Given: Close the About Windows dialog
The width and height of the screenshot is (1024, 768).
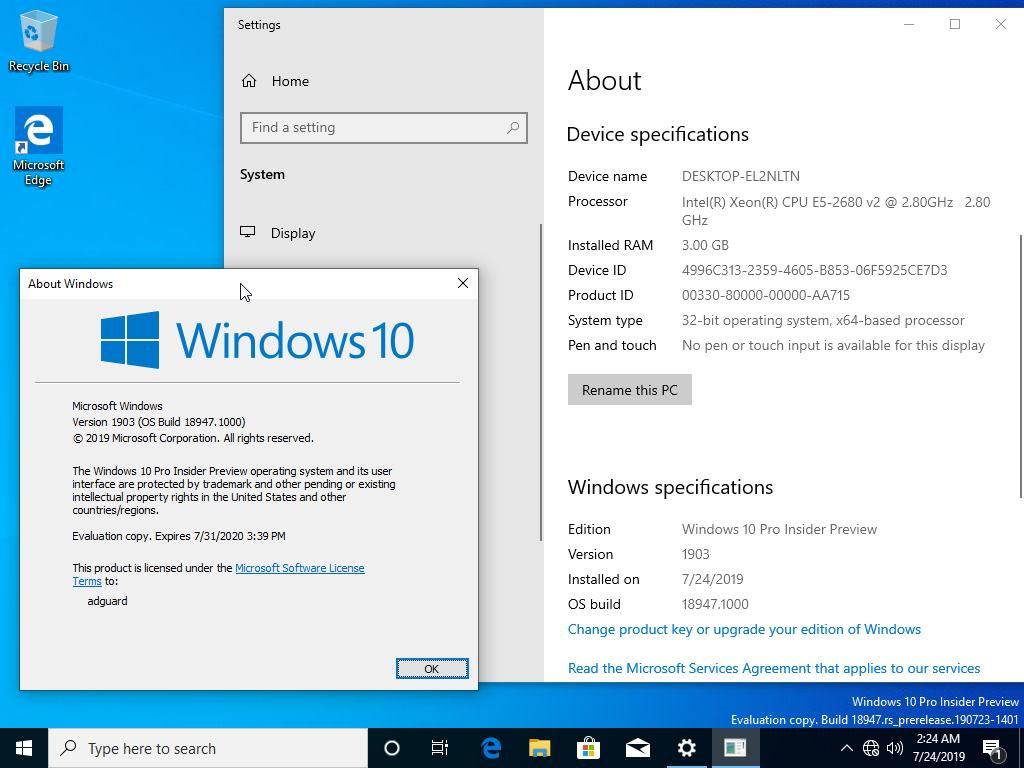Looking at the screenshot, I should (462, 283).
